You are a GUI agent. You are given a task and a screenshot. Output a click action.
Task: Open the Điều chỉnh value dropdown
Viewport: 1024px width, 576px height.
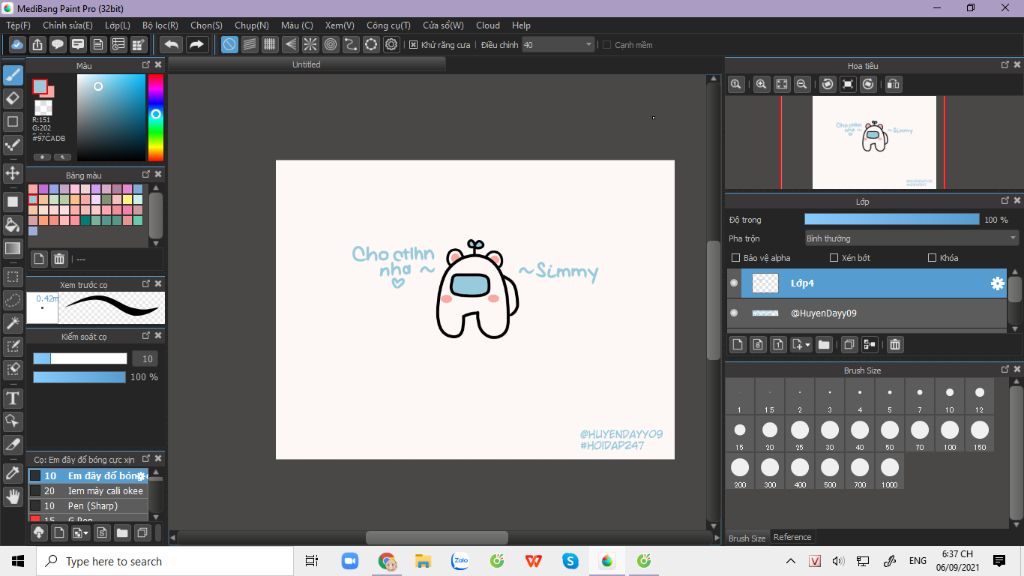tap(588, 44)
